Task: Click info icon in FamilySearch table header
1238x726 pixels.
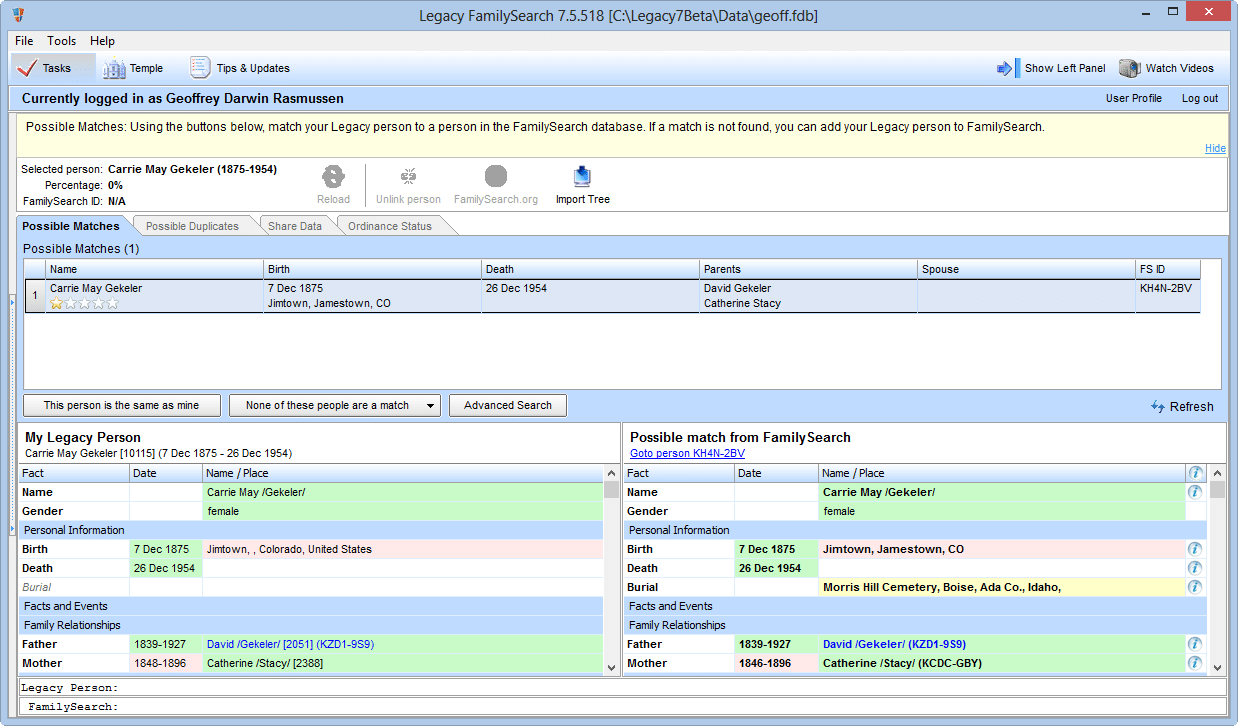Action: tap(1195, 473)
